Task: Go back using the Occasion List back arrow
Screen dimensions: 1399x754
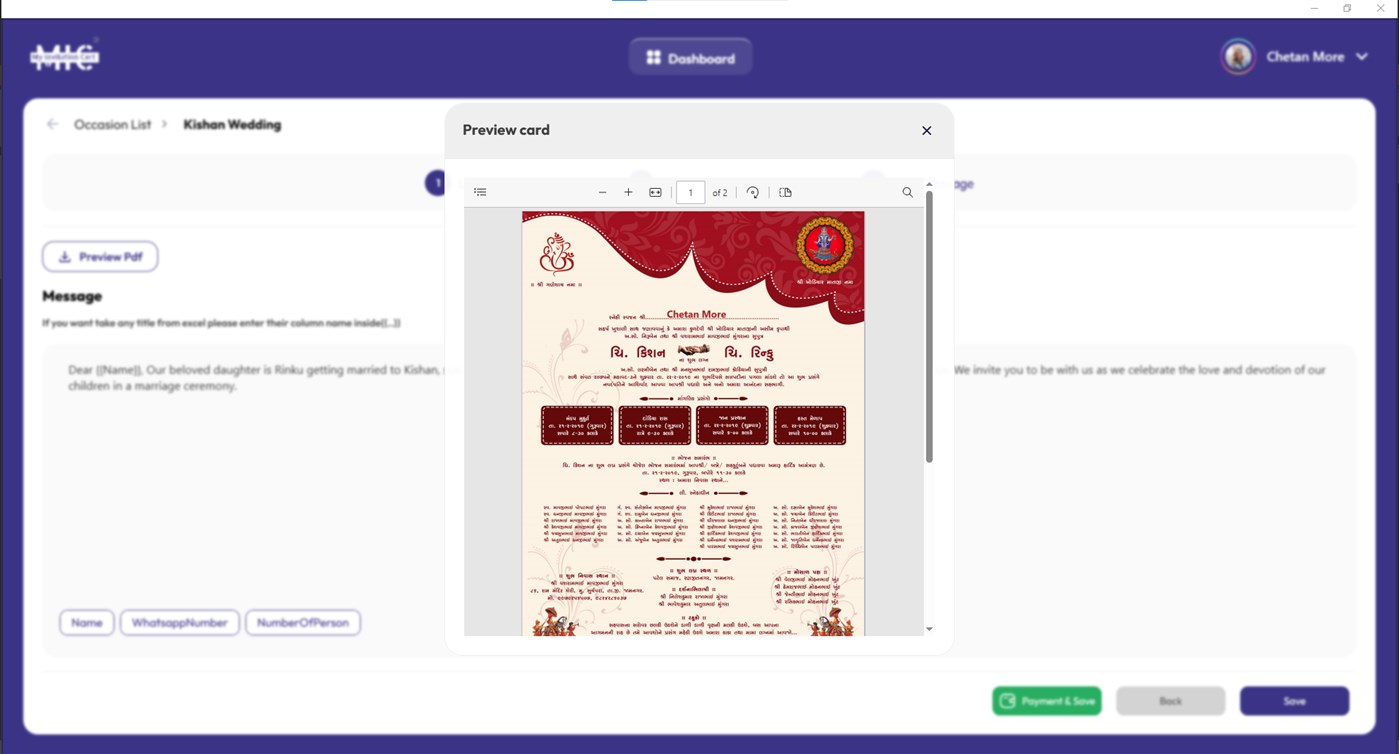Action: 51,123
